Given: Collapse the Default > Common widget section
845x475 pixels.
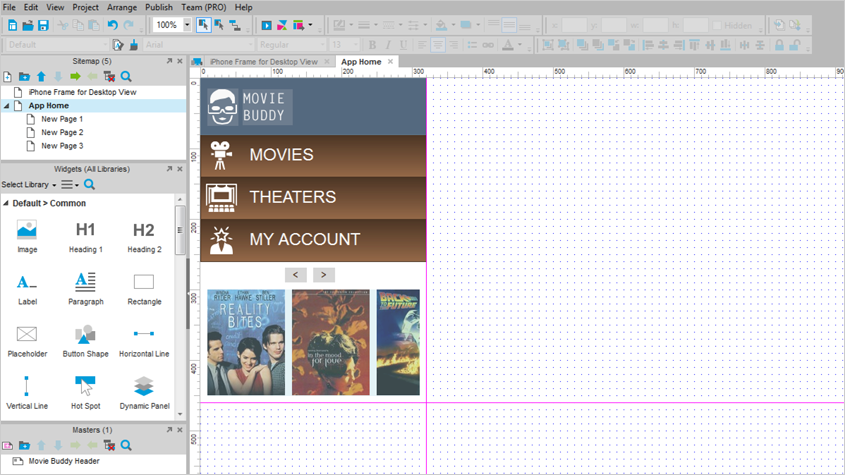Looking at the screenshot, I should point(7,203).
